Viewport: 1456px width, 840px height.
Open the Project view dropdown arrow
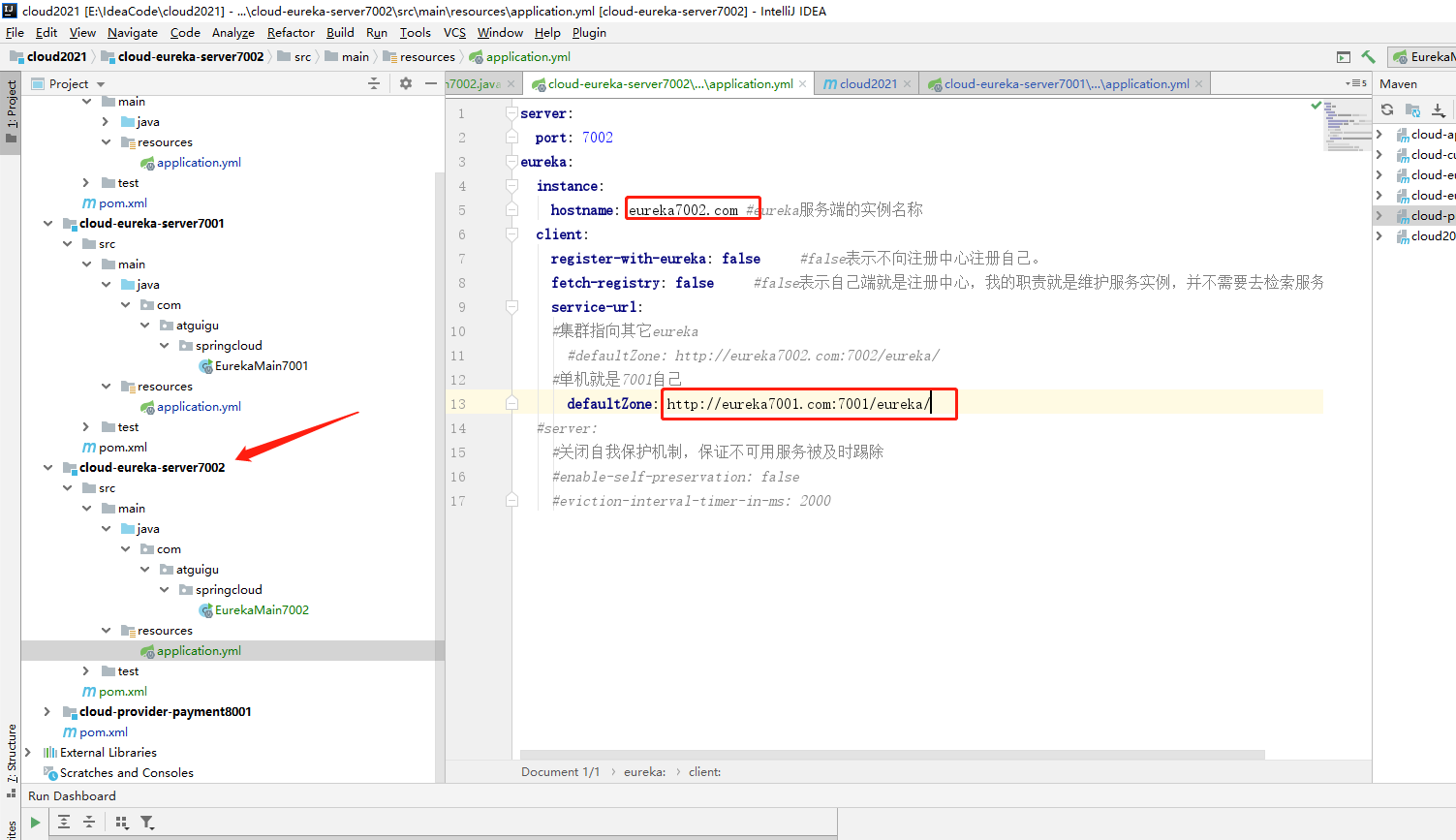[x=101, y=84]
